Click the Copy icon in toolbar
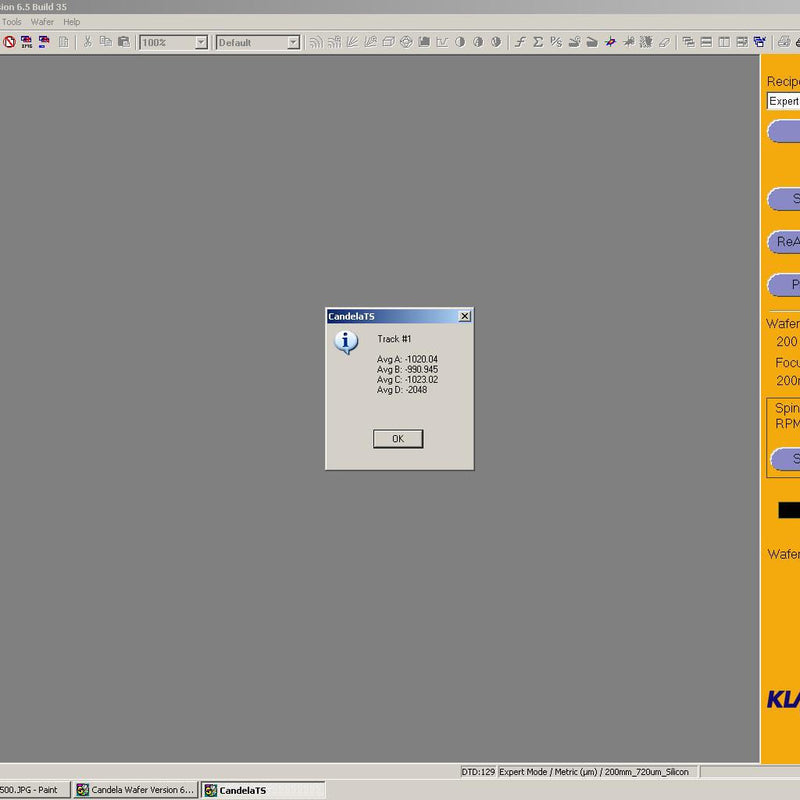The width and height of the screenshot is (800, 800). pyautogui.click(x=105, y=42)
